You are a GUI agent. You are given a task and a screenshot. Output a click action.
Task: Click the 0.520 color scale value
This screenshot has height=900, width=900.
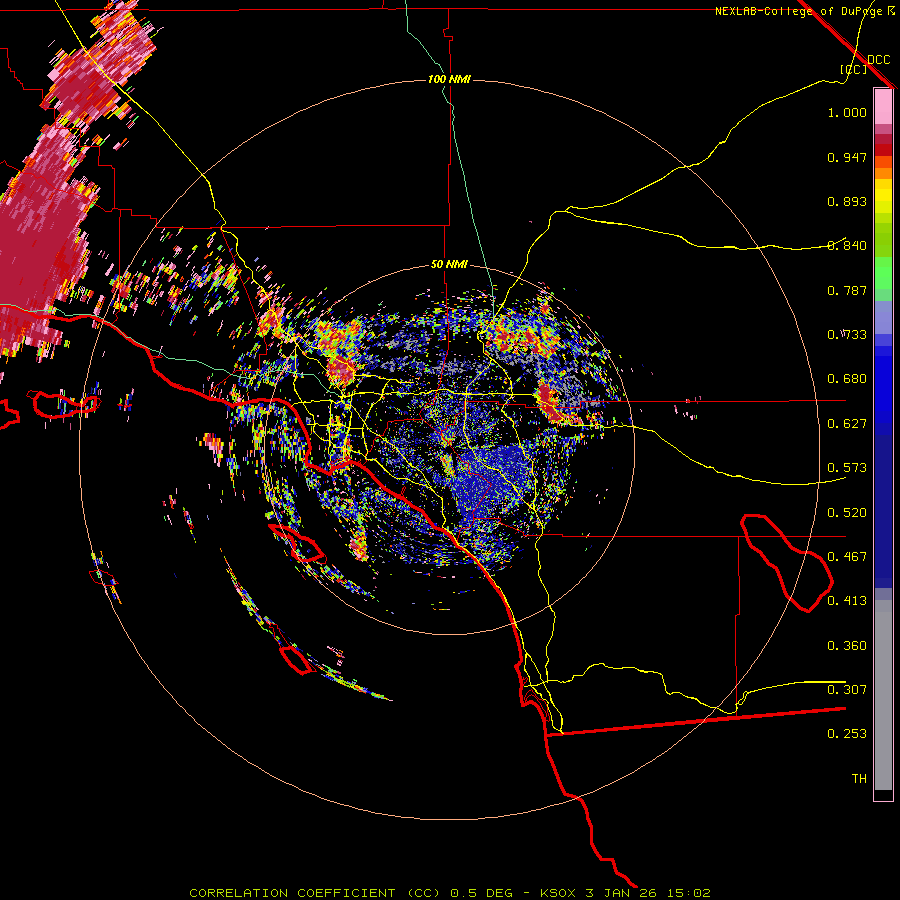(847, 513)
